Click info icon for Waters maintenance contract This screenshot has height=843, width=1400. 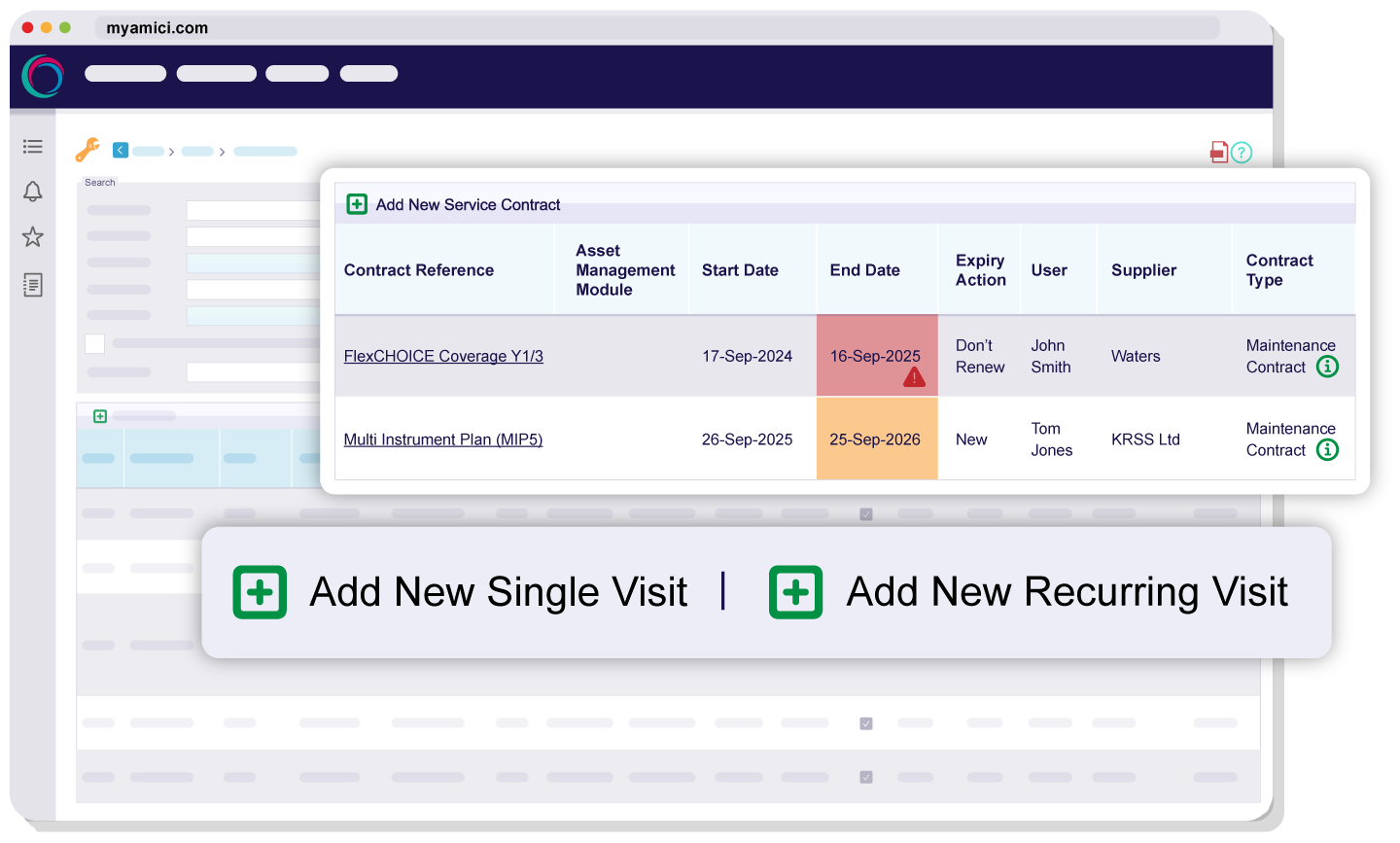coord(1327,367)
